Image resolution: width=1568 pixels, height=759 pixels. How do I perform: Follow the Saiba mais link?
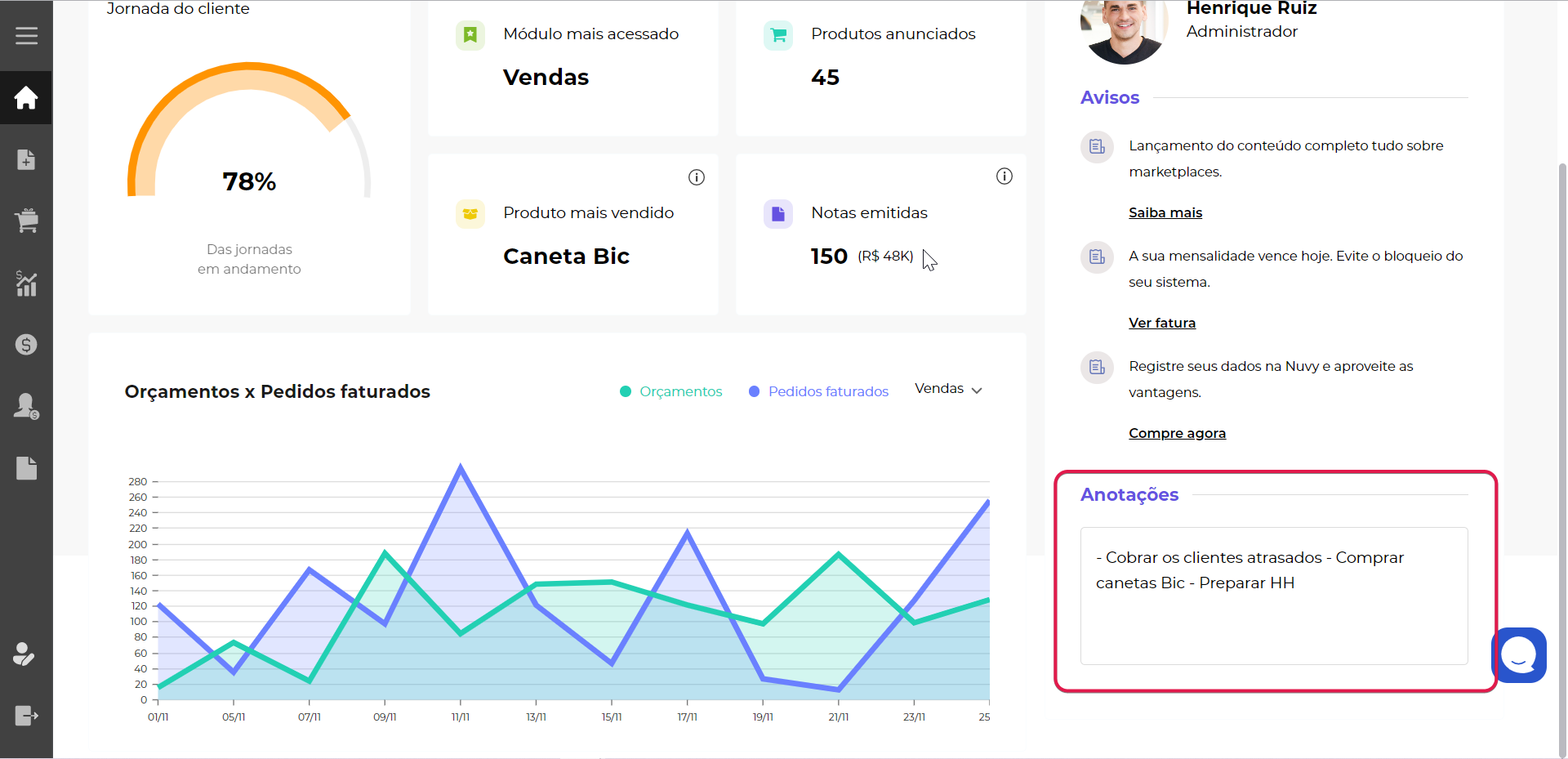tap(1165, 212)
